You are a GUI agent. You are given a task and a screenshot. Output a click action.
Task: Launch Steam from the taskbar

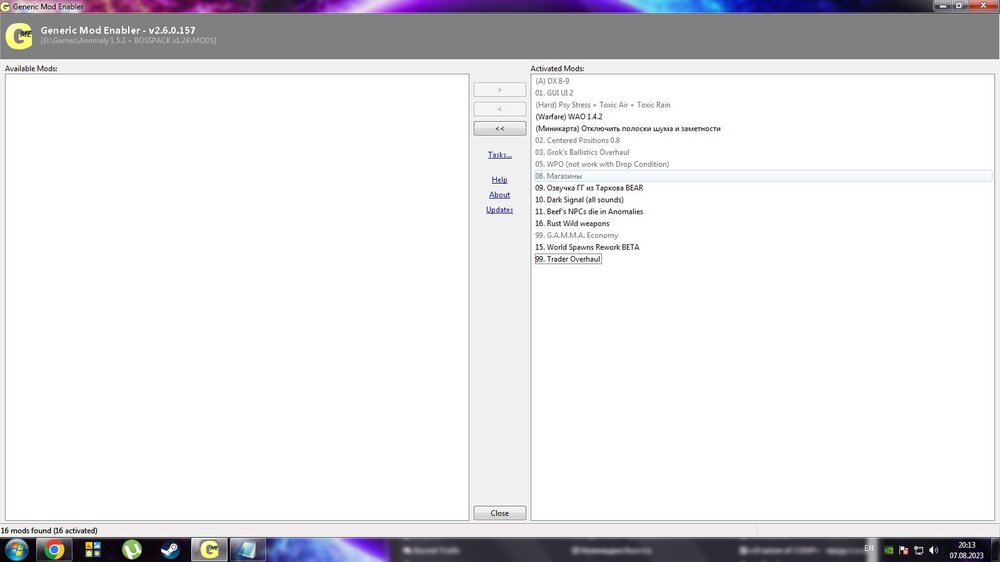[x=170, y=549]
